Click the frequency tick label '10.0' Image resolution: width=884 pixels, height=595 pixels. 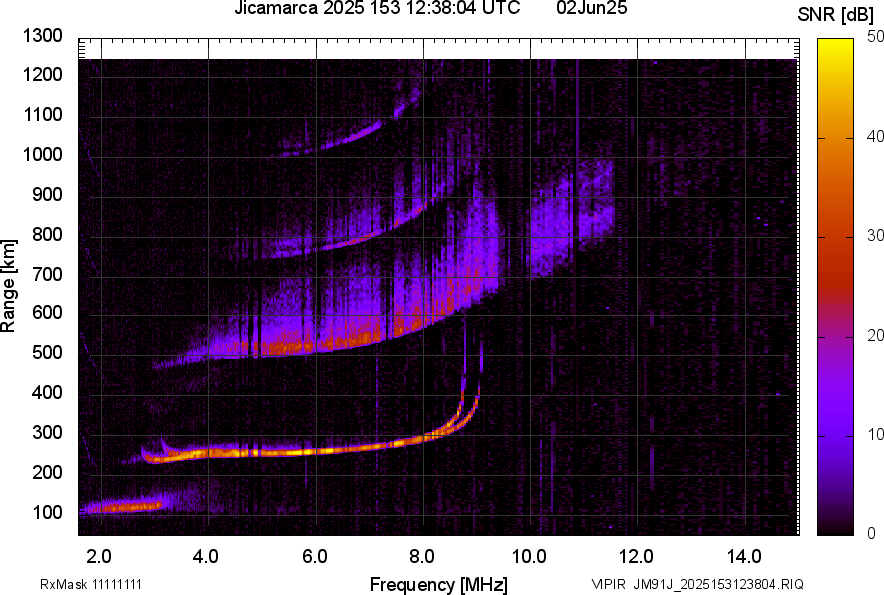[529, 557]
